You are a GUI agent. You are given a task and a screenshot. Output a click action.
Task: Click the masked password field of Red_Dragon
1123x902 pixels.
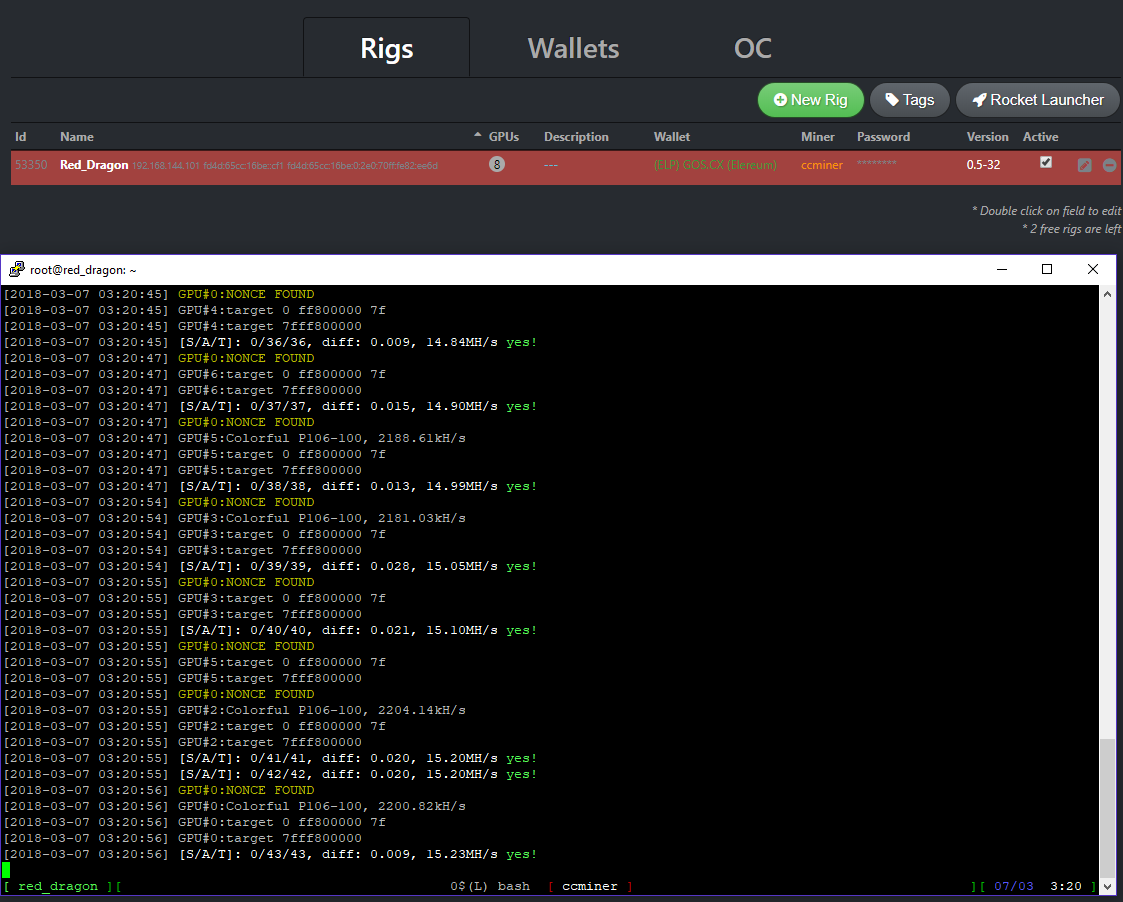(877, 163)
